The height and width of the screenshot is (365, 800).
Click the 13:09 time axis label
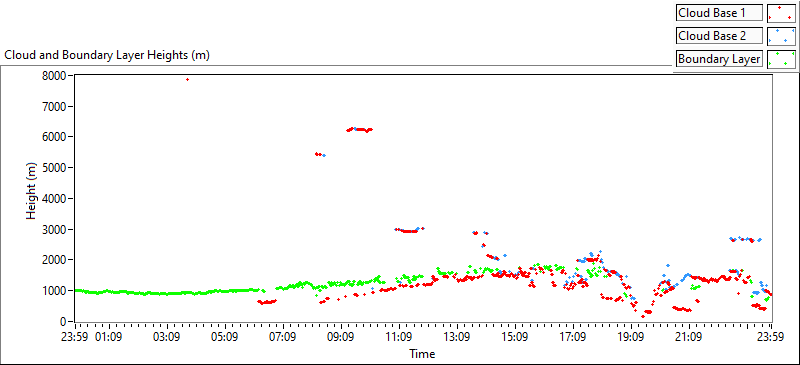coord(457,336)
